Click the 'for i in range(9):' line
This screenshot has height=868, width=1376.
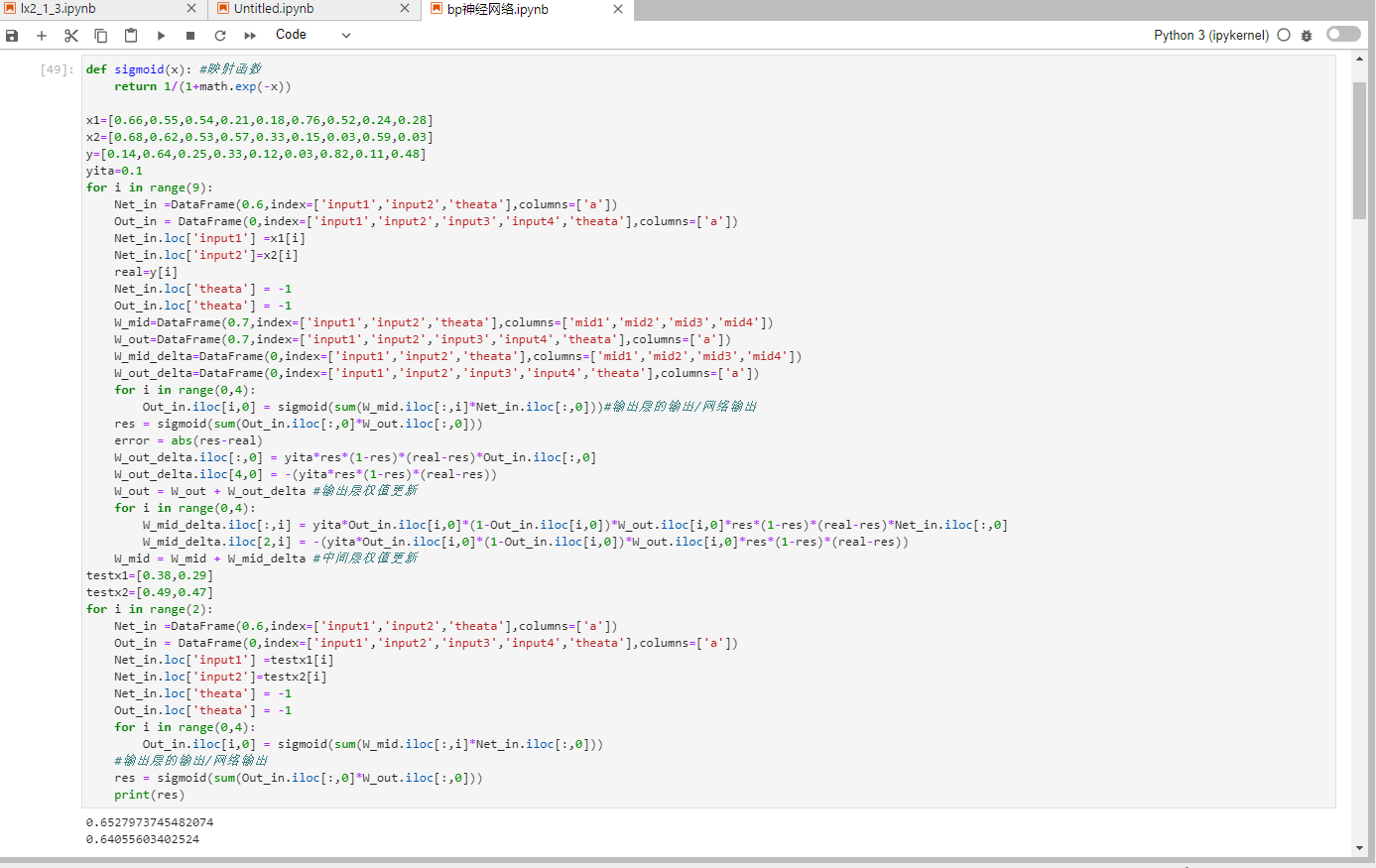(150, 187)
